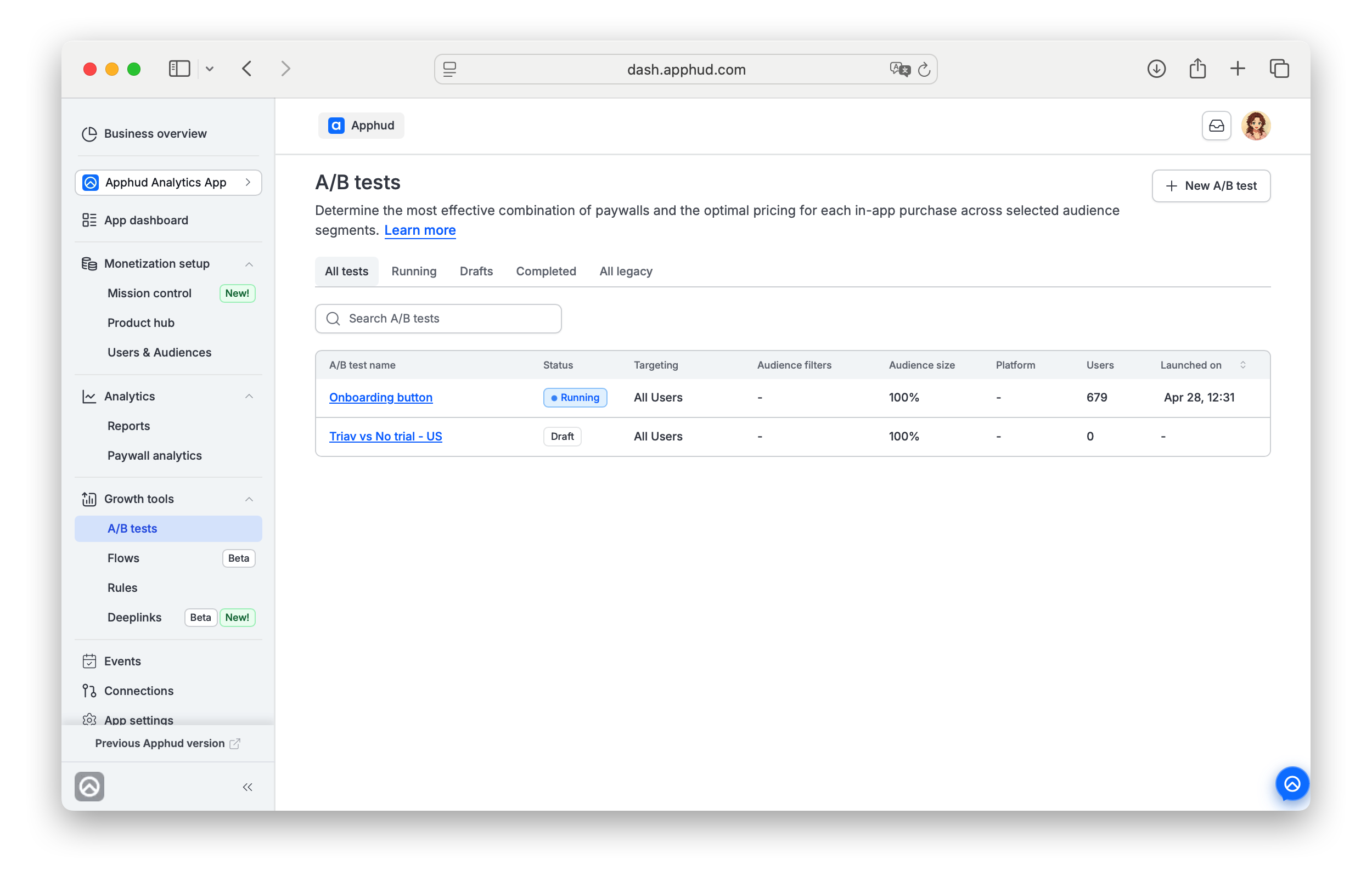
Task: Open a new tab with plus icon
Action: [x=1238, y=69]
